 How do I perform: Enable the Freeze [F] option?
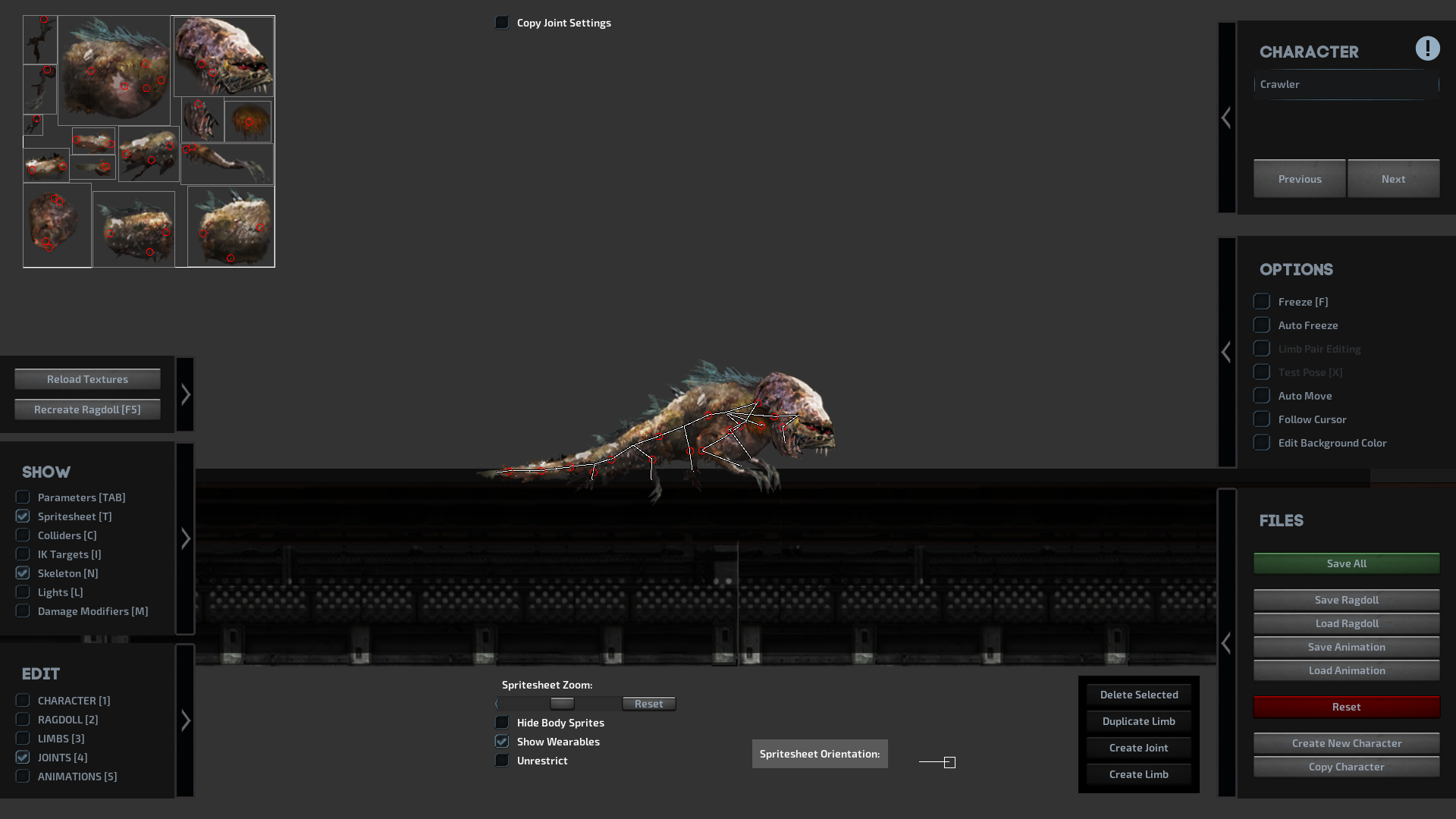[x=1262, y=302]
